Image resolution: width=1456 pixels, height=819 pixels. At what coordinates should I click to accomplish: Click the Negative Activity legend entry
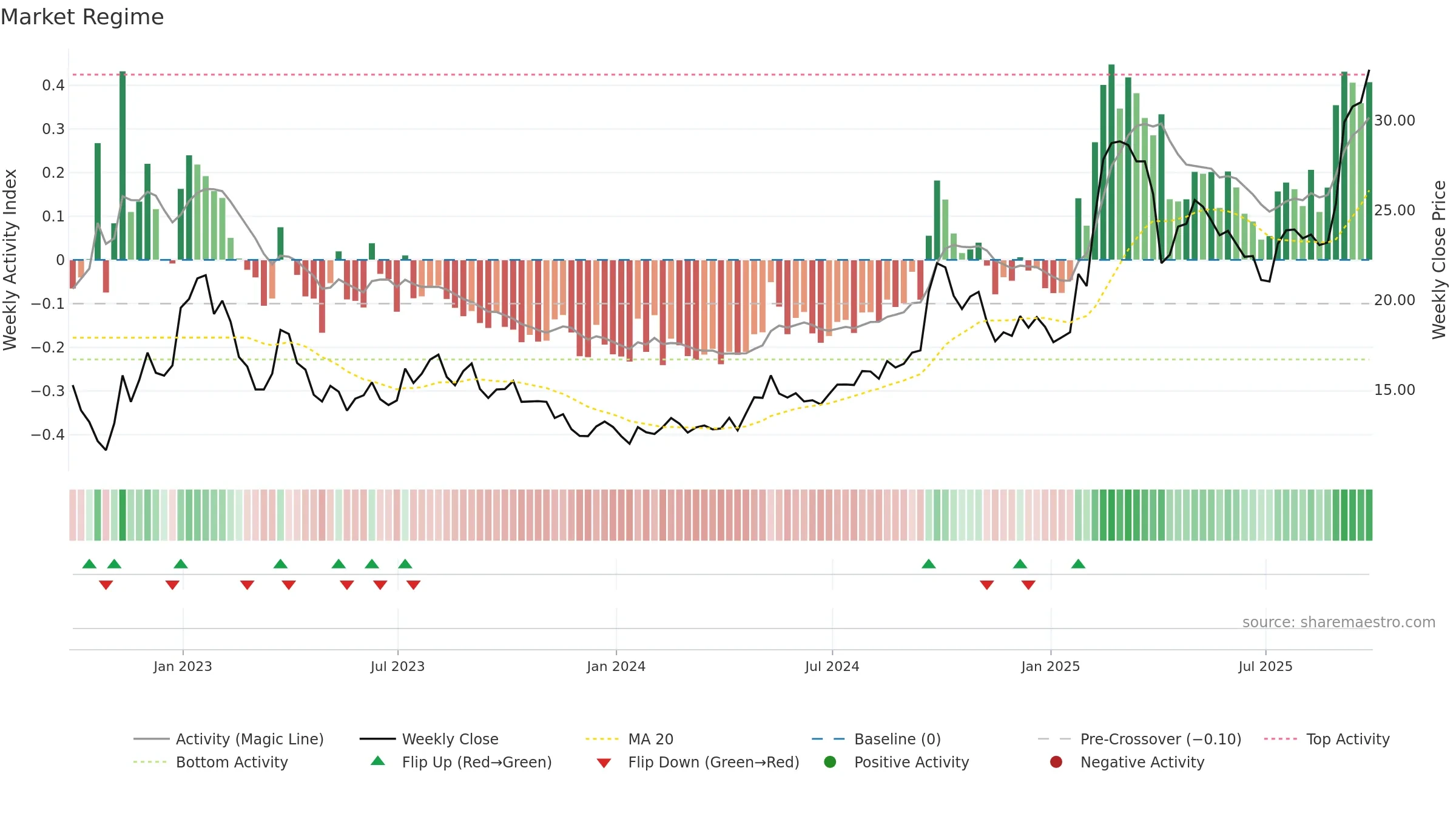click(1127, 762)
